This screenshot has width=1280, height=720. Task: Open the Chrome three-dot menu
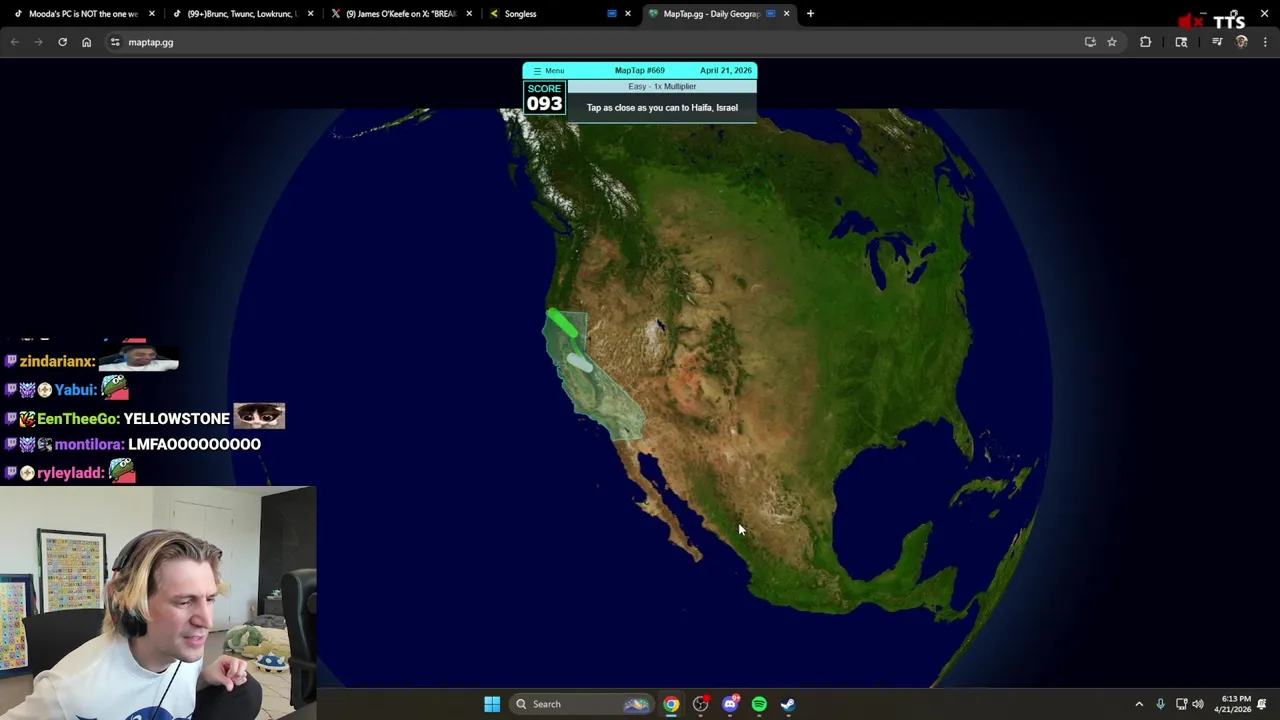click(x=1265, y=42)
